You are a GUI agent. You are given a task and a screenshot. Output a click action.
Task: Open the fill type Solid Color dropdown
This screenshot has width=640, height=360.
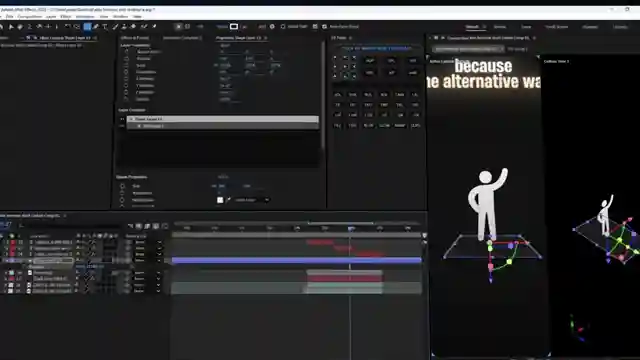click(252, 200)
